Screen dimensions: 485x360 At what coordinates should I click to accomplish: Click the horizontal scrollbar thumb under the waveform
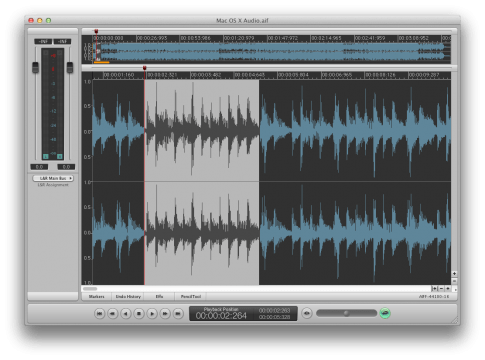click(90, 289)
